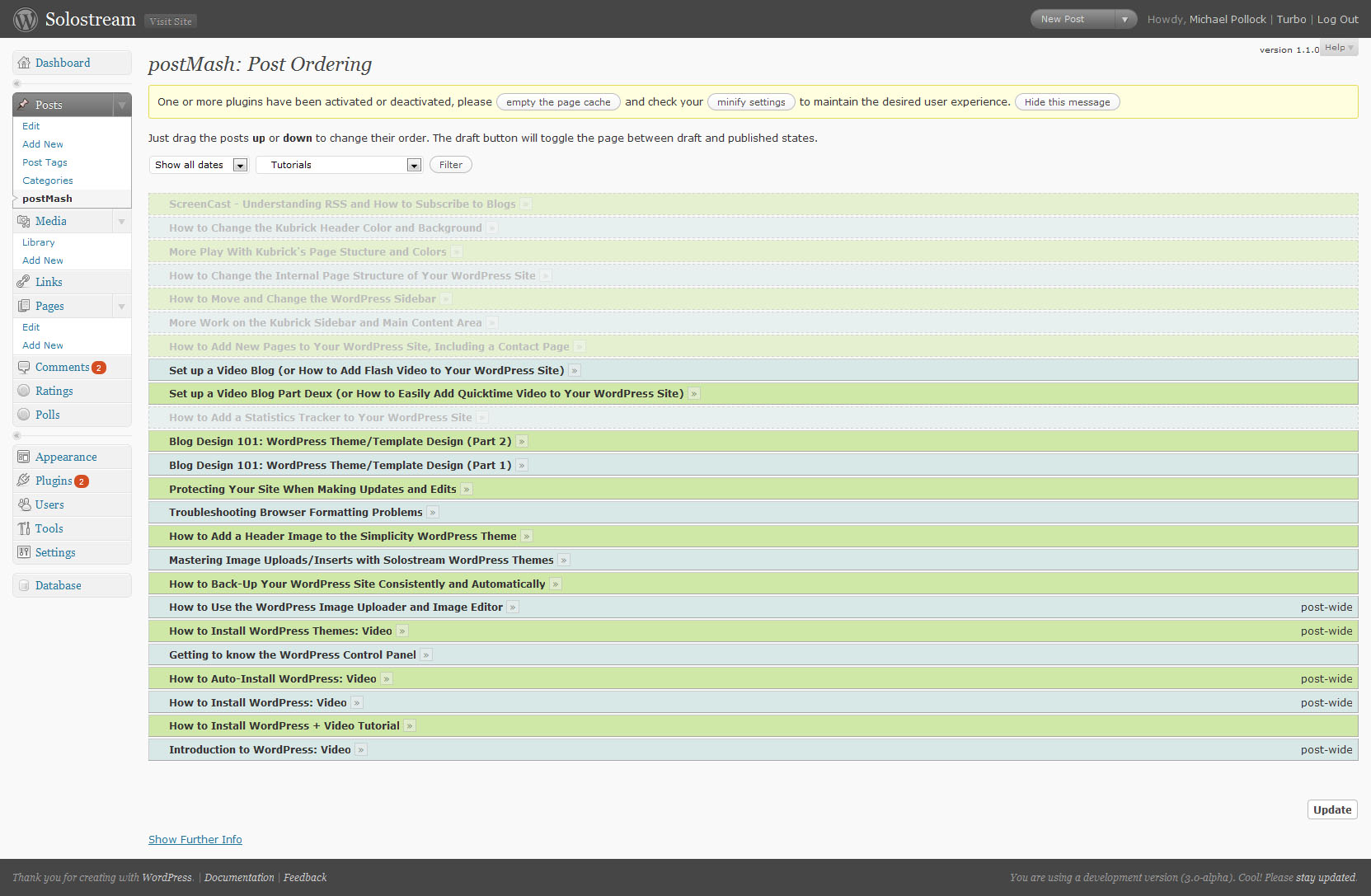Open Media Library submenu

point(39,242)
